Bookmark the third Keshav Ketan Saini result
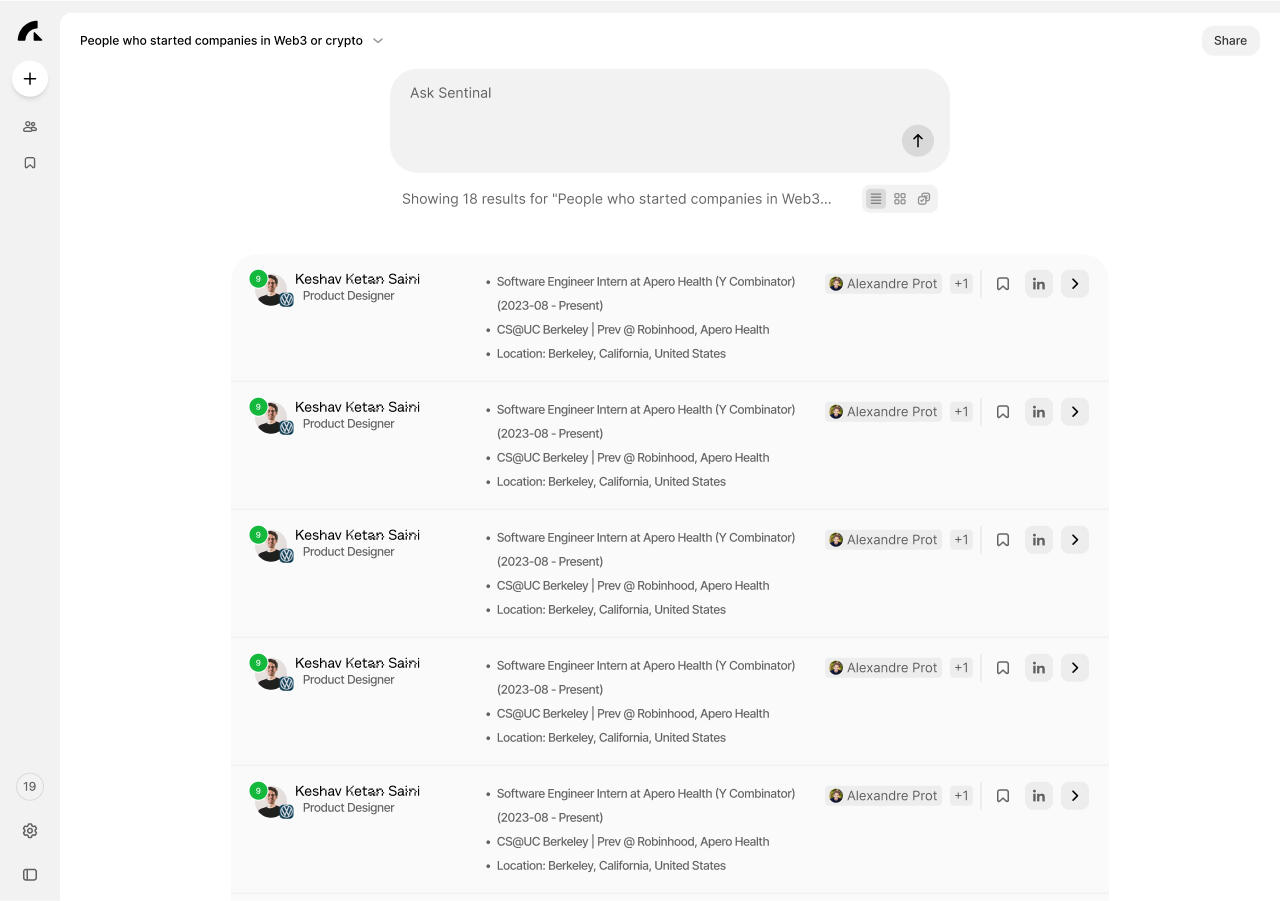1280x901 pixels. pyautogui.click(x=1003, y=540)
